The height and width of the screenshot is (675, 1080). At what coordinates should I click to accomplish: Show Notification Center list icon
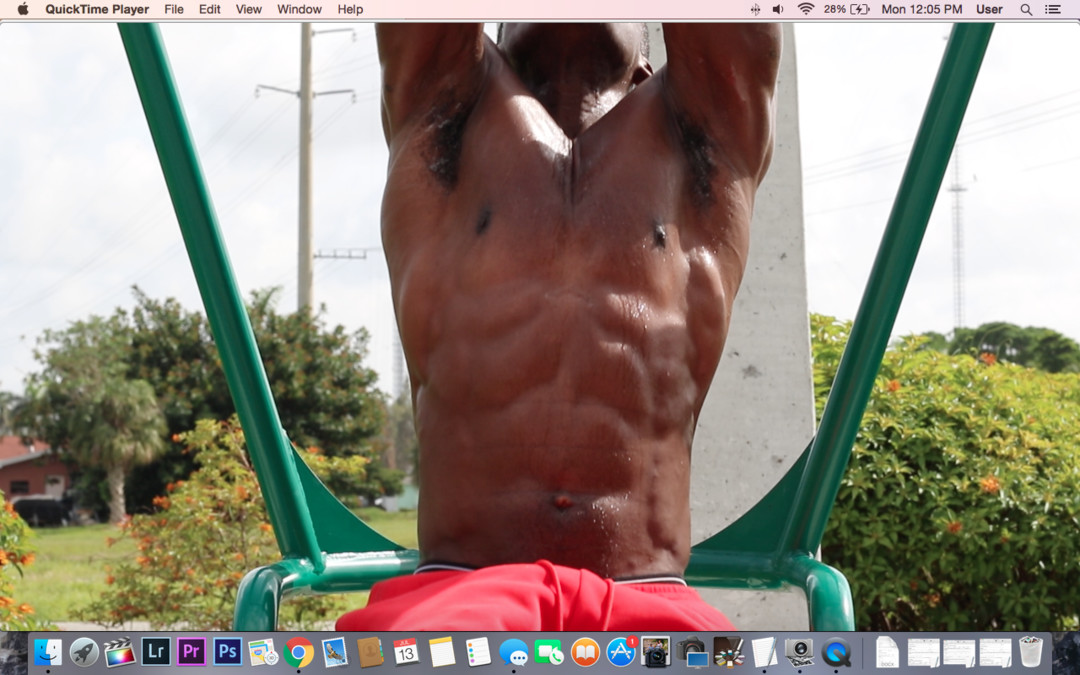pos(1053,9)
